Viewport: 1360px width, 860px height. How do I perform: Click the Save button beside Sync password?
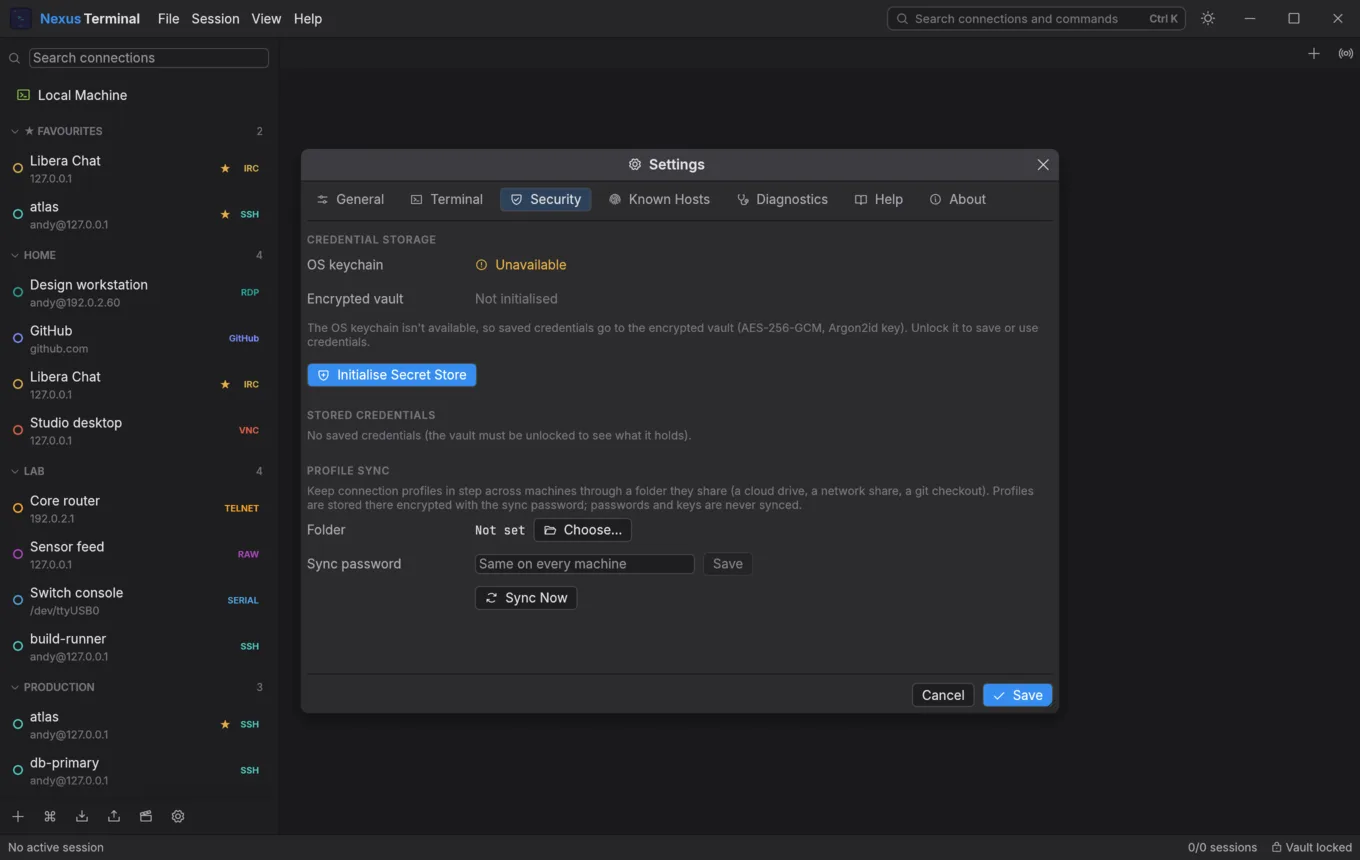(728, 564)
